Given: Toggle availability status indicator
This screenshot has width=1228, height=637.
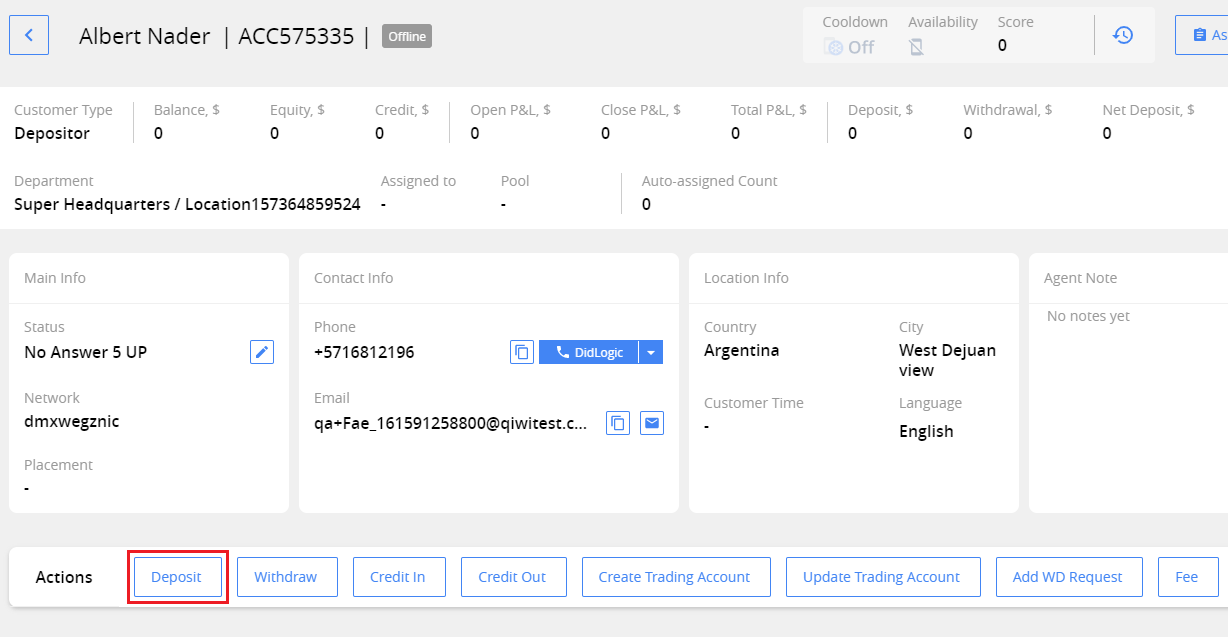Looking at the screenshot, I should [916, 46].
